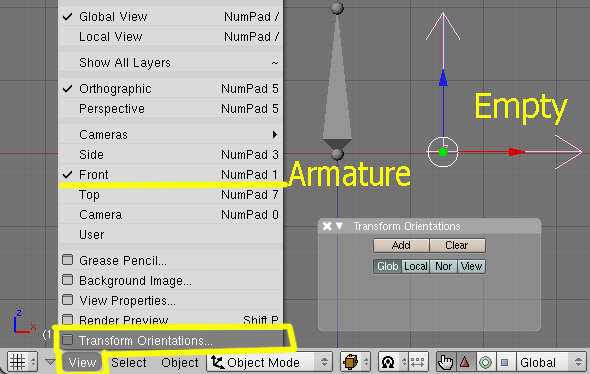Open the pivot point selector icon
The height and width of the screenshot is (374, 590).
click(388, 362)
